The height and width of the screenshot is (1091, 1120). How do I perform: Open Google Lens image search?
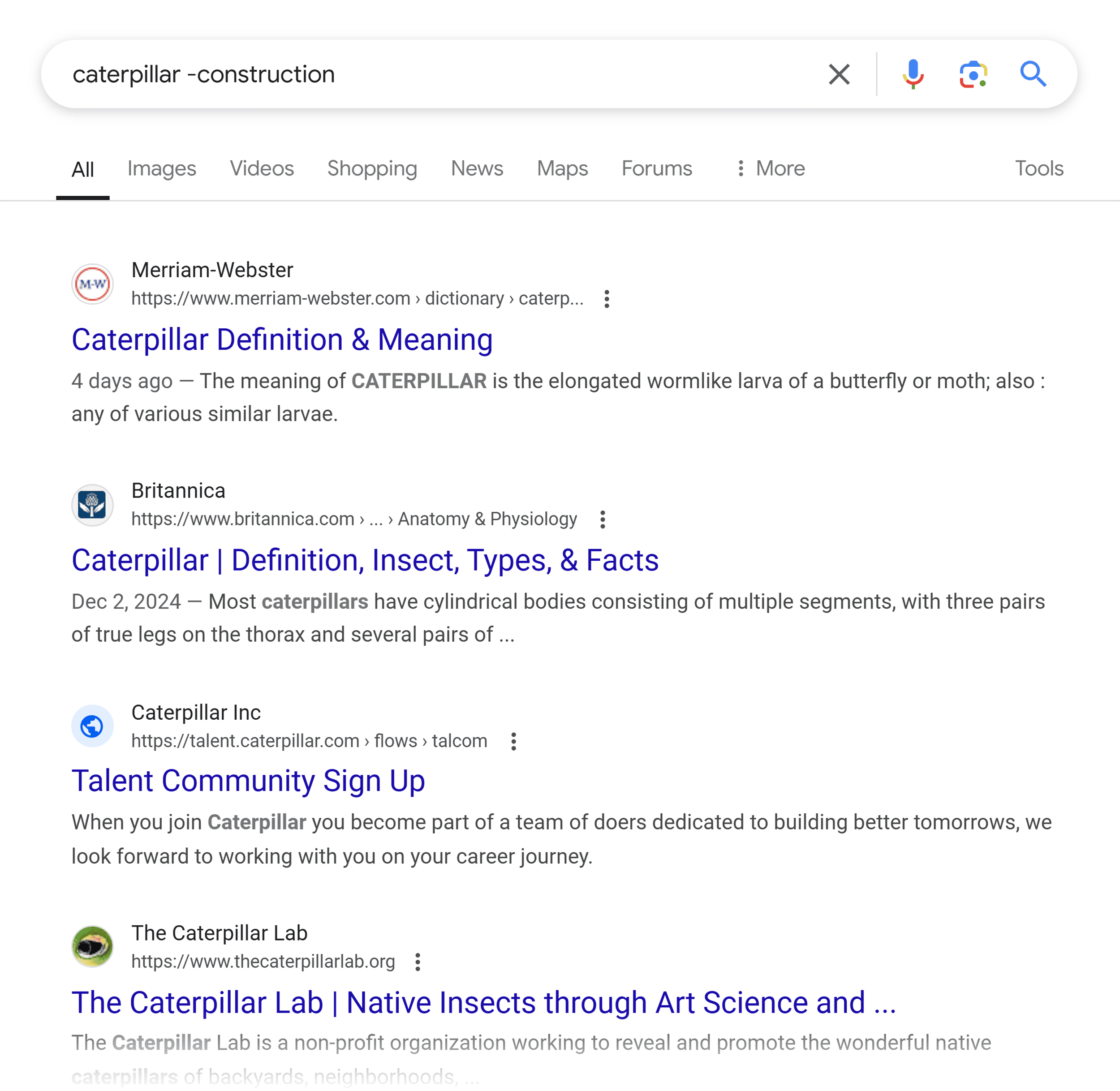973,74
